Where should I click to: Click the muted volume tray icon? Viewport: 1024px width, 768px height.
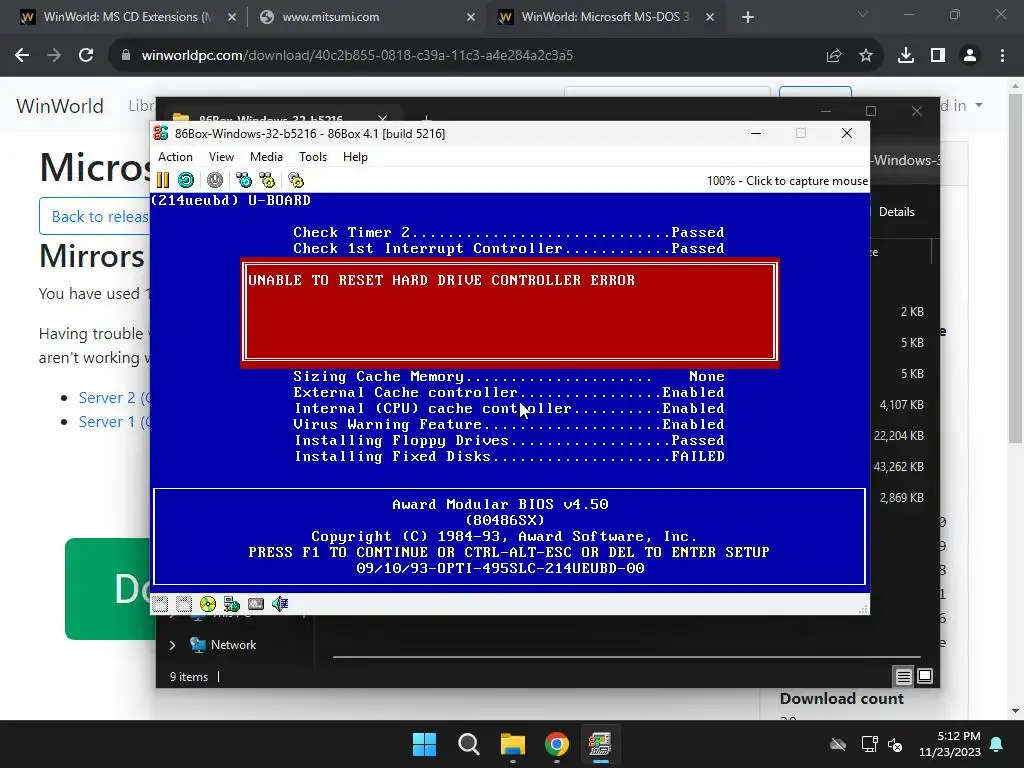(895, 744)
